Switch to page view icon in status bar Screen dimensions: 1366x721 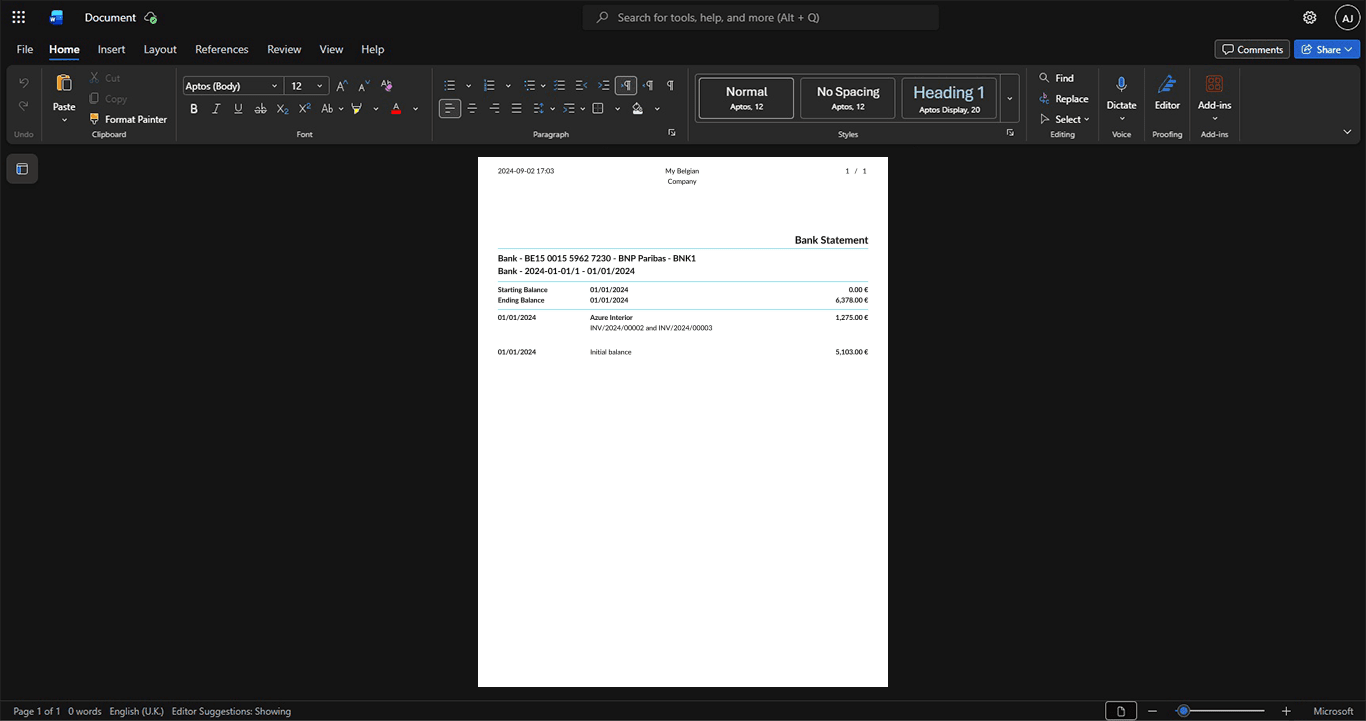pyautogui.click(x=1121, y=711)
